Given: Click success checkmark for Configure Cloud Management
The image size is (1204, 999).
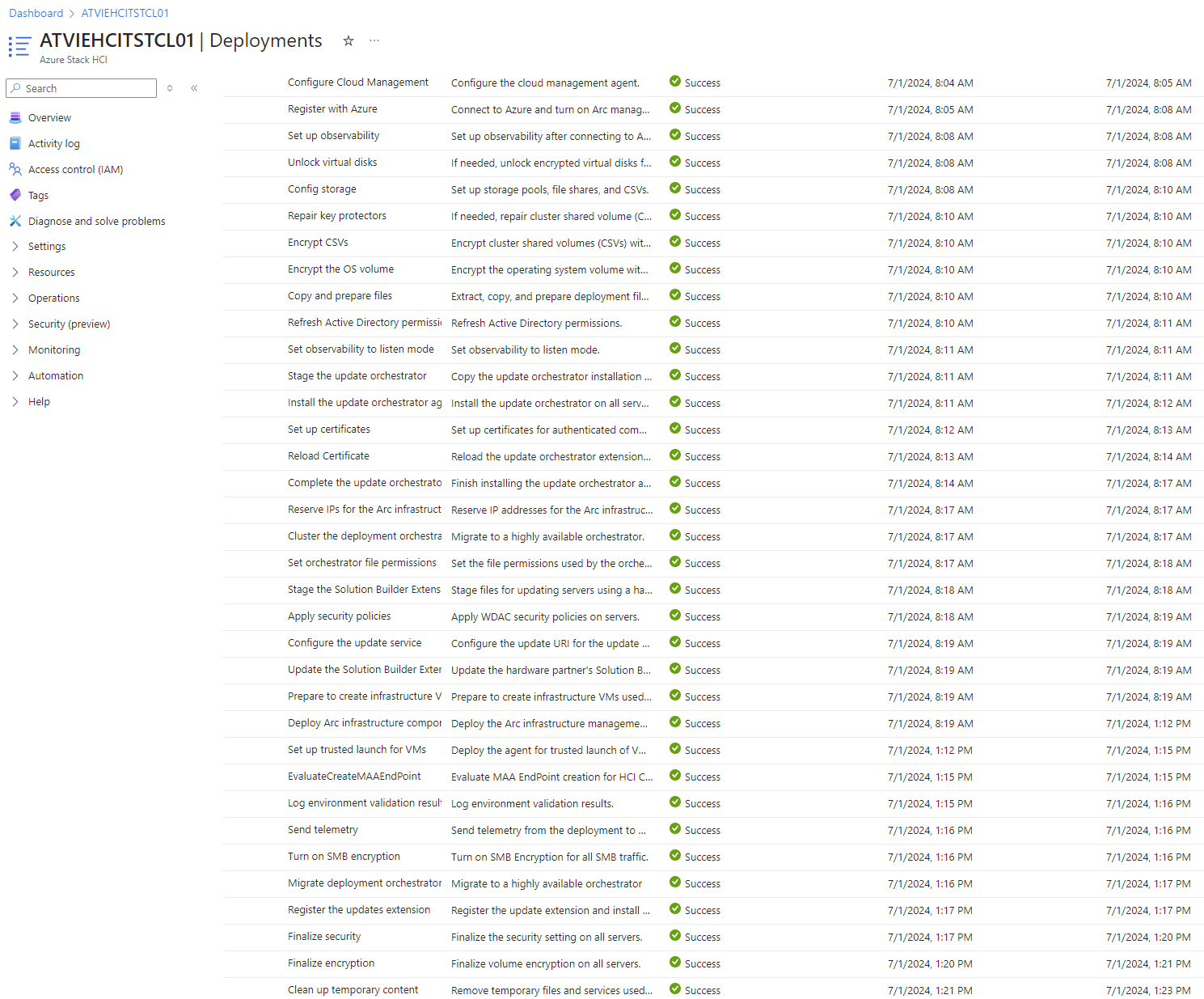Looking at the screenshot, I should (x=675, y=81).
